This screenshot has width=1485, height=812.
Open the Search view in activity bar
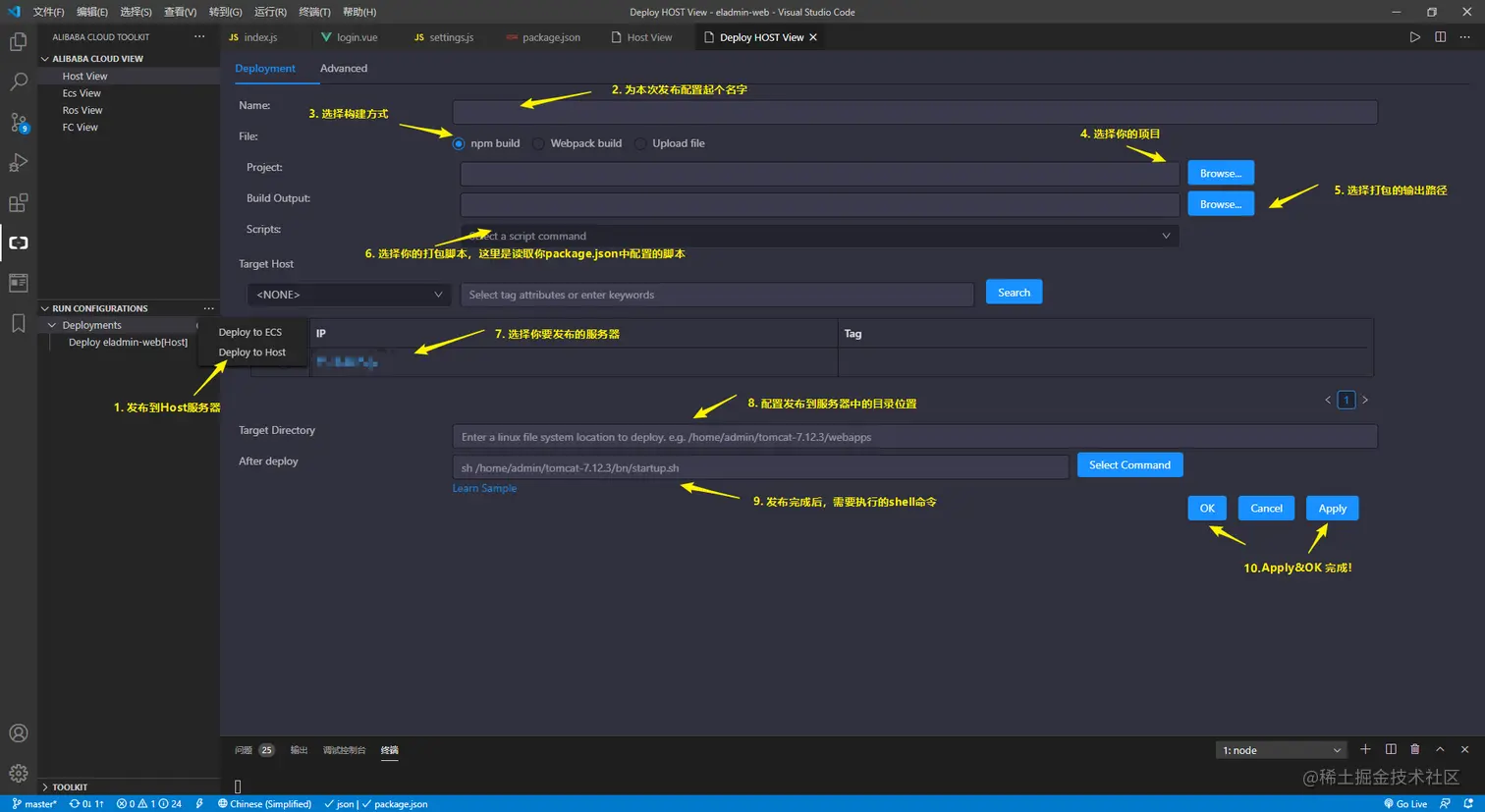(18, 81)
